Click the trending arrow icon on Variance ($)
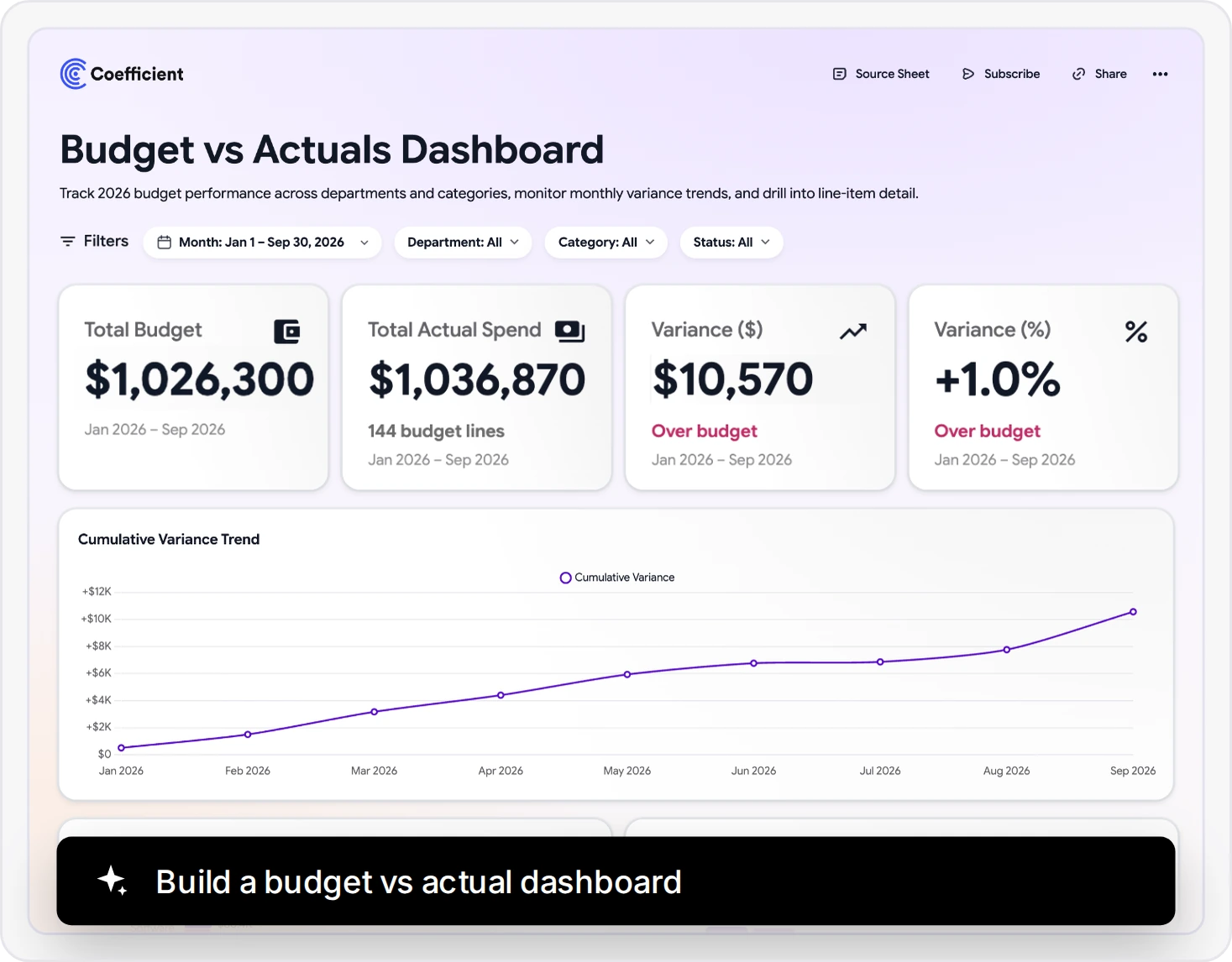The width and height of the screenshot is (1232, 962). pos(853,332)
